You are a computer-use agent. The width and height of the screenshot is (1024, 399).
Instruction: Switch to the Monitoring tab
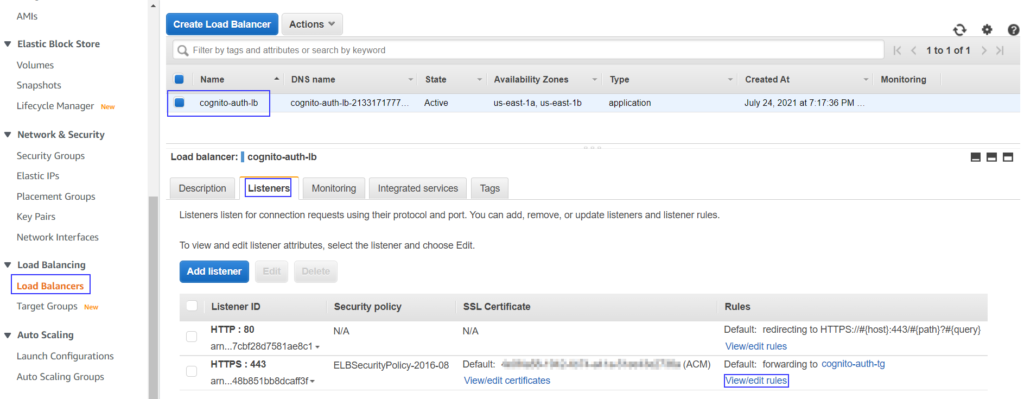pyautogui.click(x=334, y=188)
